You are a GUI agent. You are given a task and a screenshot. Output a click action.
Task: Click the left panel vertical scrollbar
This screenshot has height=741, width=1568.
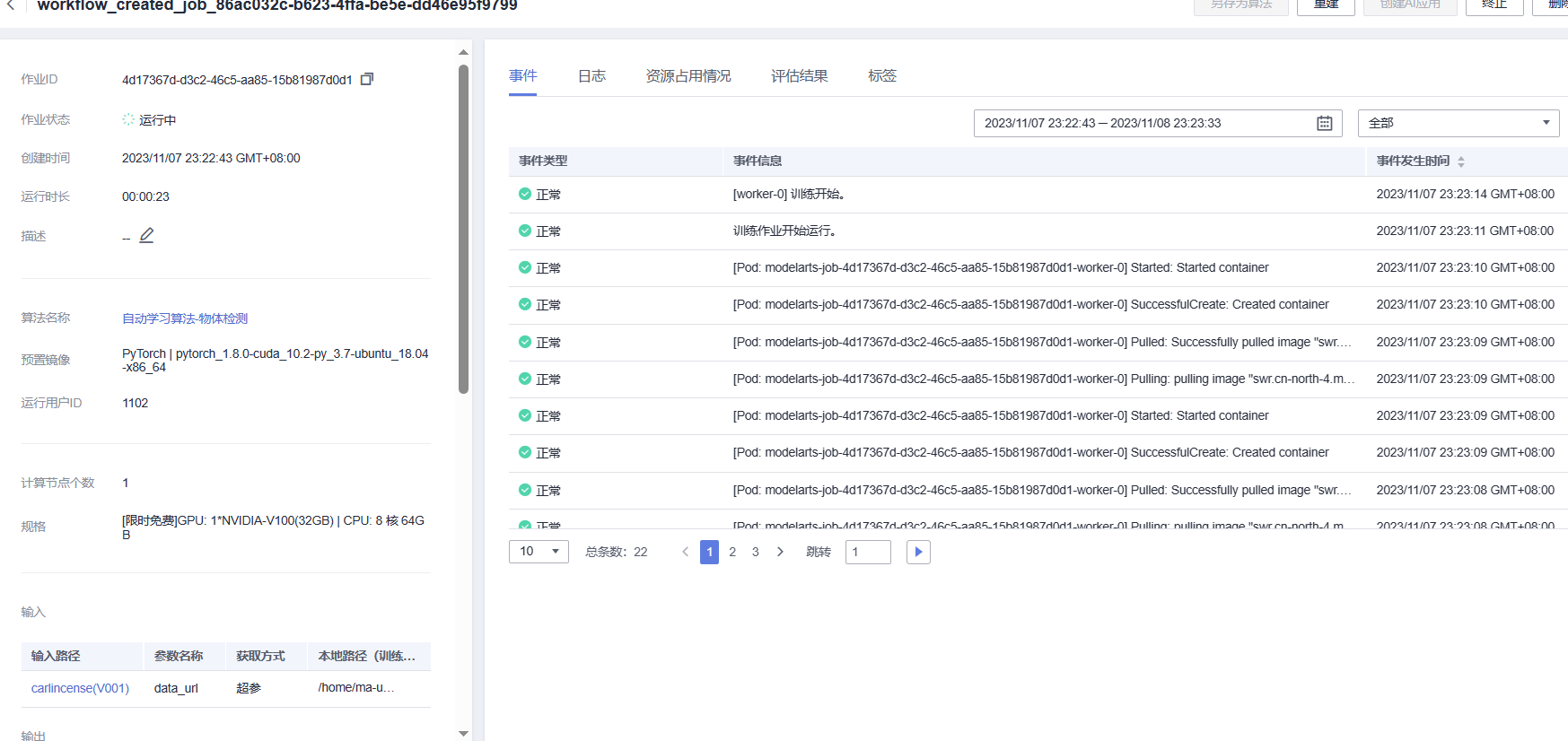tap(463, 230)
